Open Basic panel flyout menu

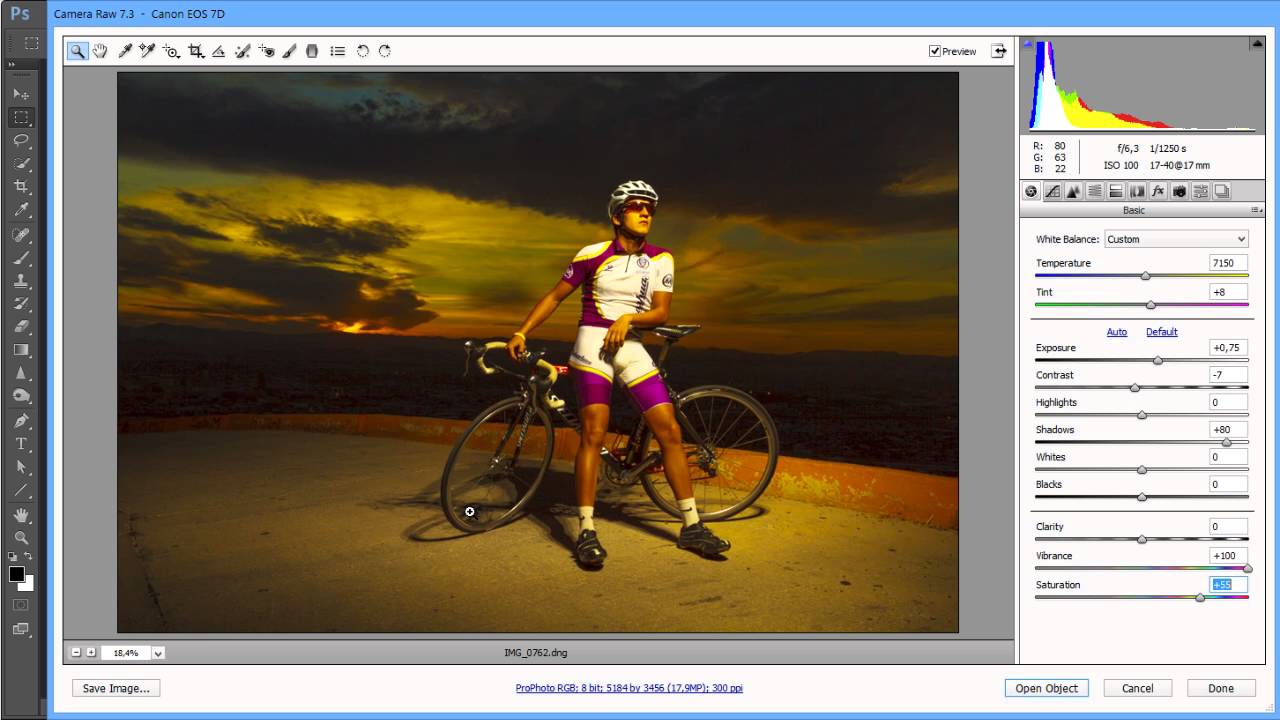coord(1256,210)
